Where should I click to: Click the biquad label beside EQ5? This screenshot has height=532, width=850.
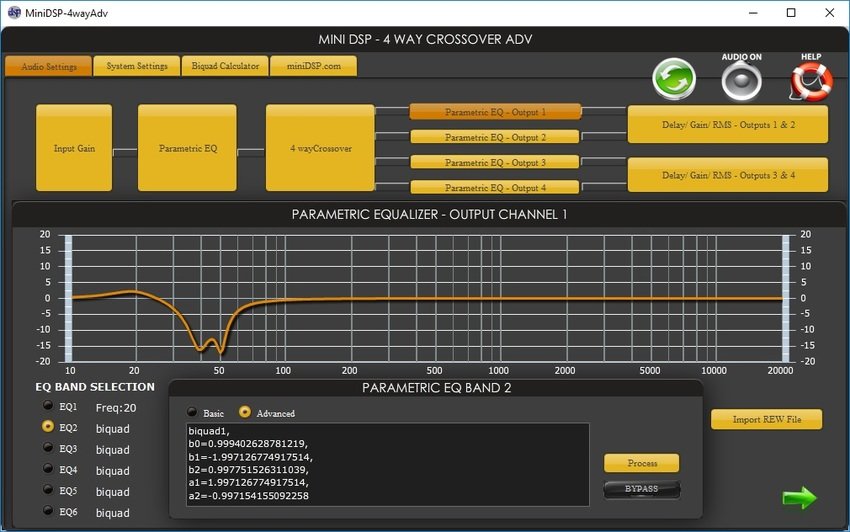[113, 492]
